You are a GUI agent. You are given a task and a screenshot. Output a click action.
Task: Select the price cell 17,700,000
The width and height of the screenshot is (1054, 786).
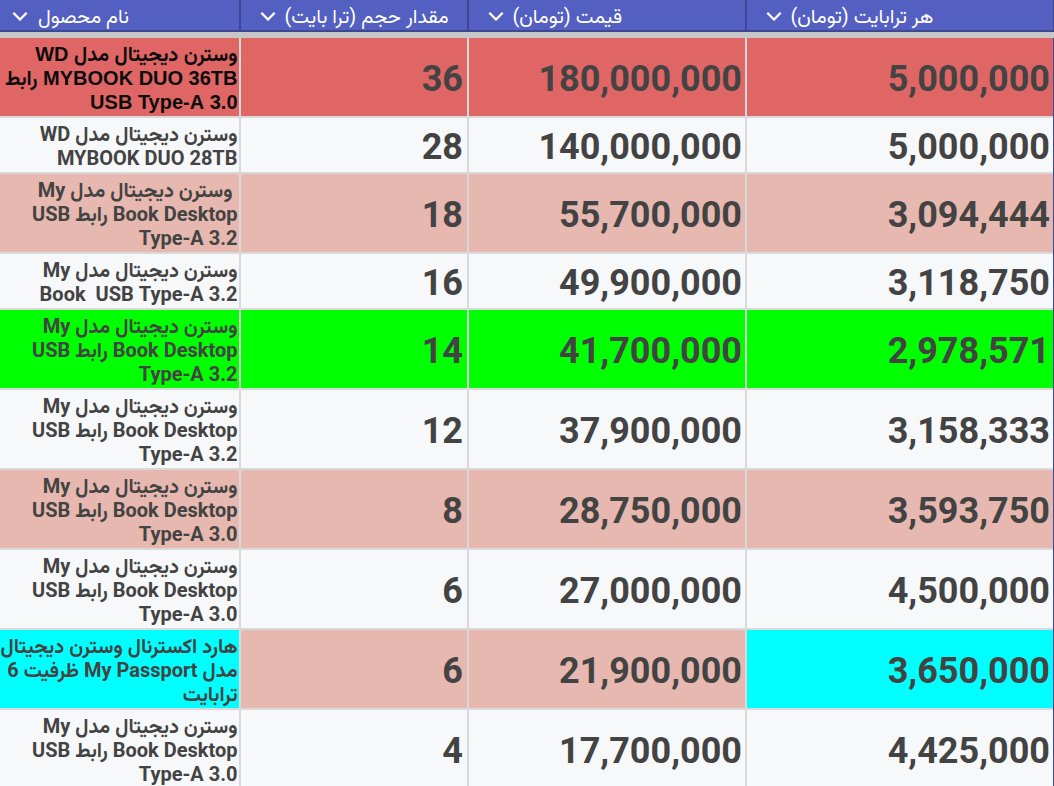tap(607, 748)
